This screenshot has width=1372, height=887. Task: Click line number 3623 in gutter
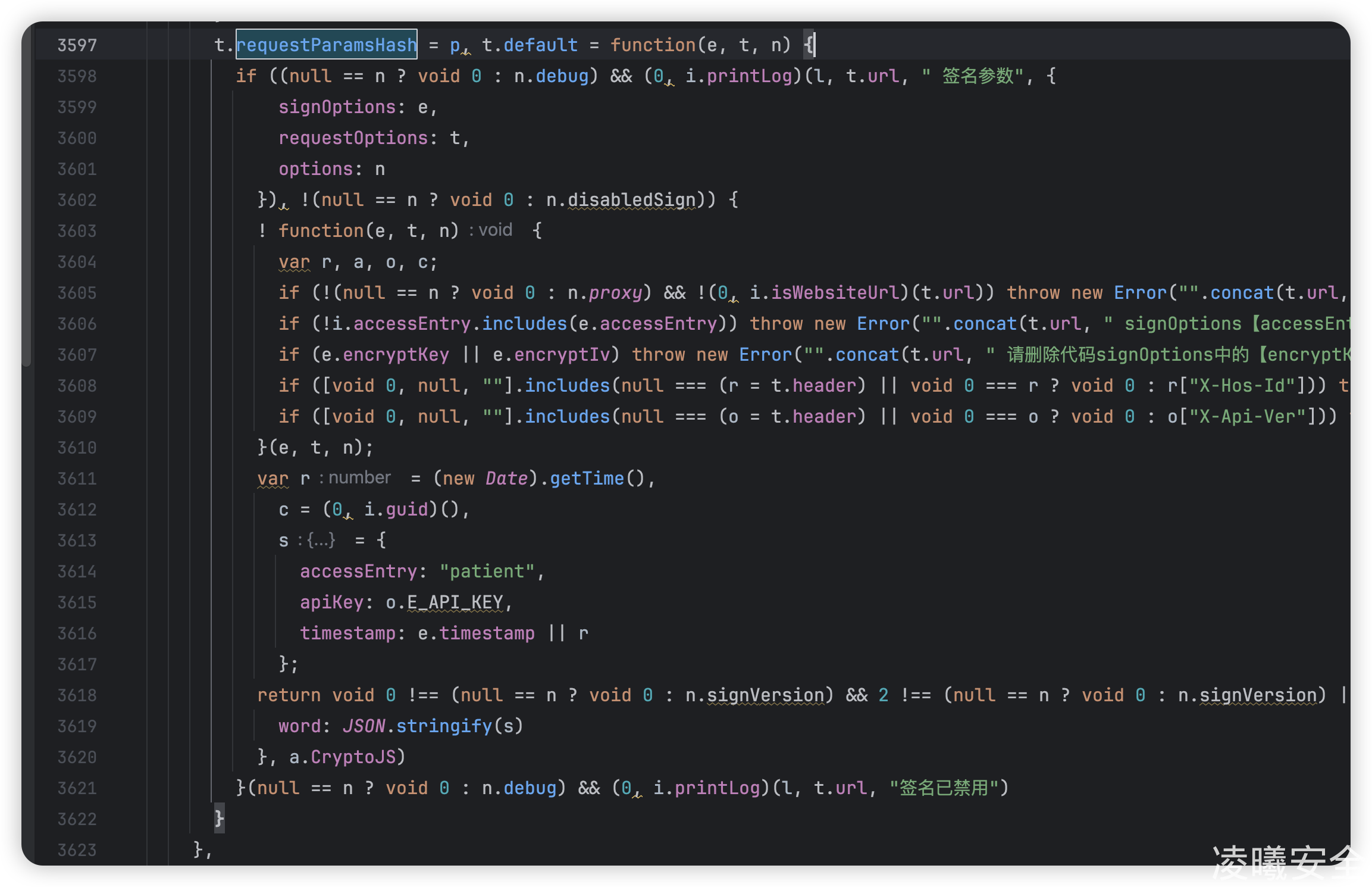(77, 850)
